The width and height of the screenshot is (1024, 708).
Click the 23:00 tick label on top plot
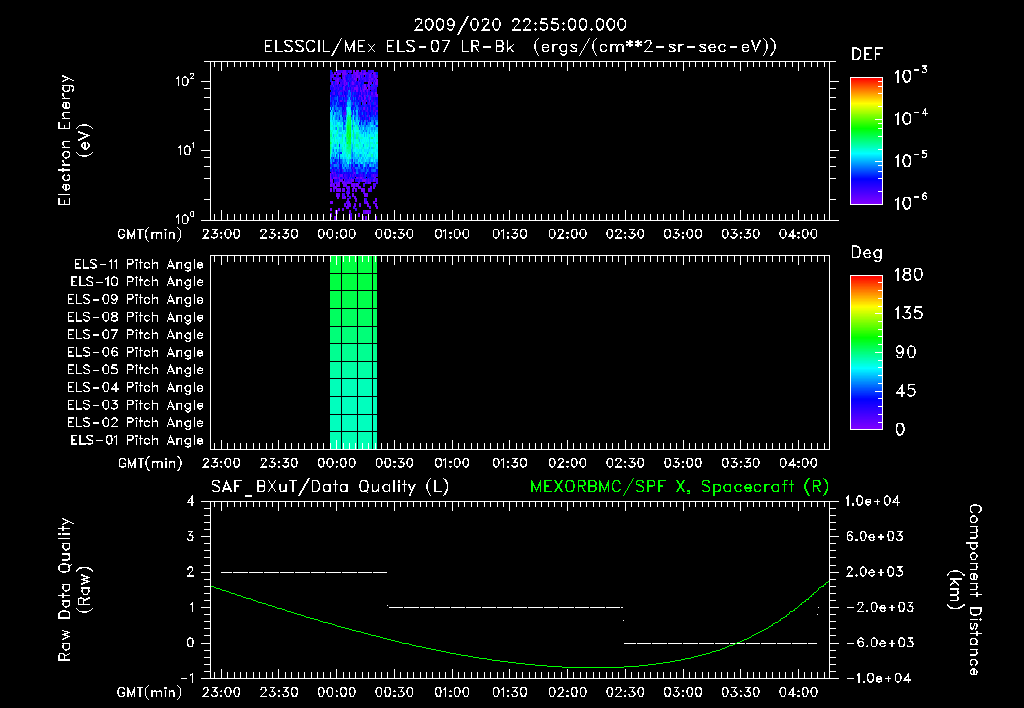(x=221, y=234)
